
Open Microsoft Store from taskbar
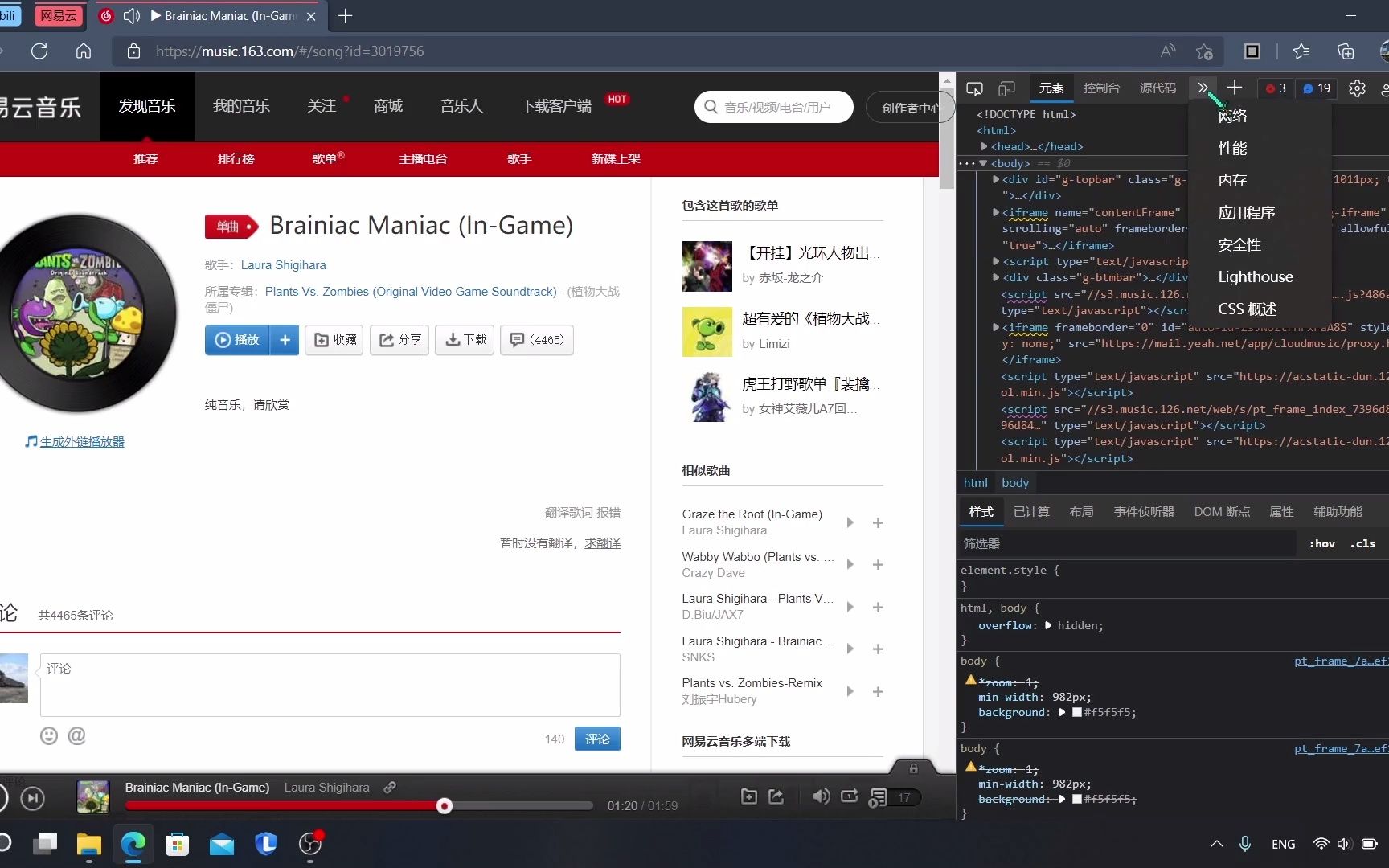[177, 844]
